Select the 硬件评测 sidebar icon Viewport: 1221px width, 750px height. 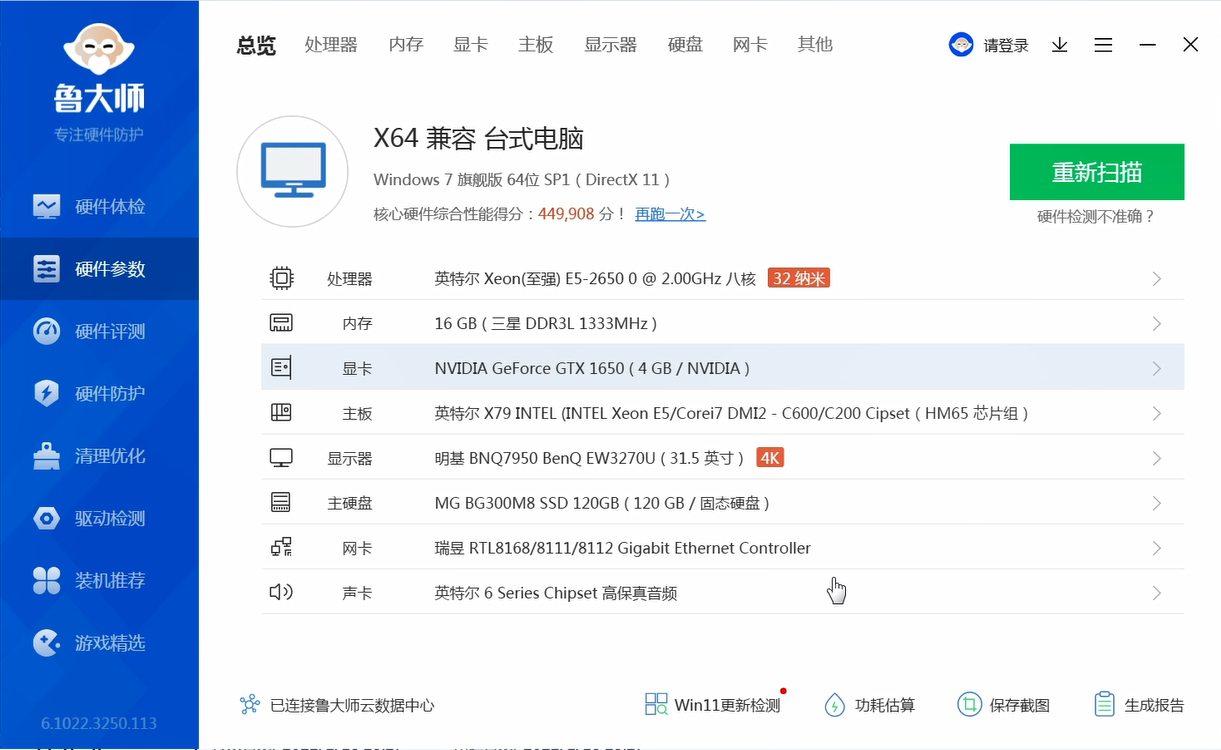tap(99, 331)
